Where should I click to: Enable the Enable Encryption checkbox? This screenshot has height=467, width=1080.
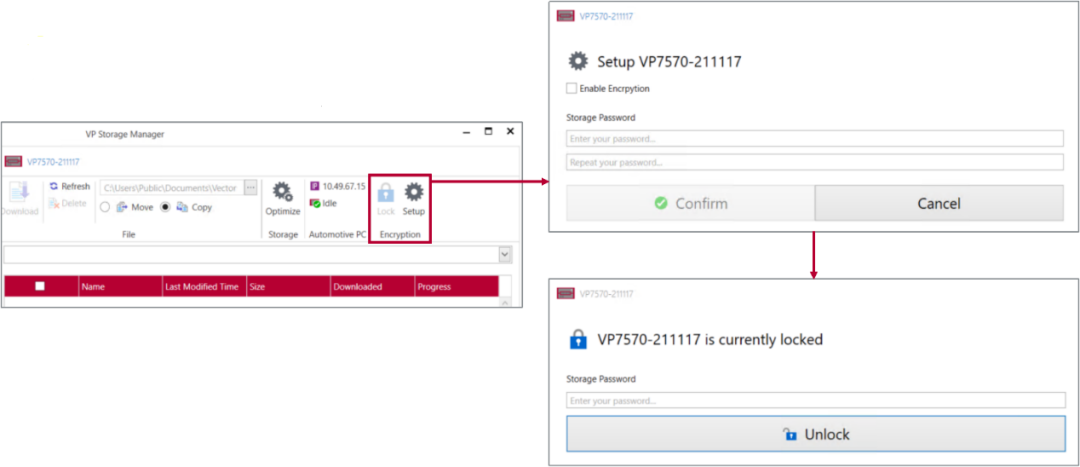[x=571, y=88]
